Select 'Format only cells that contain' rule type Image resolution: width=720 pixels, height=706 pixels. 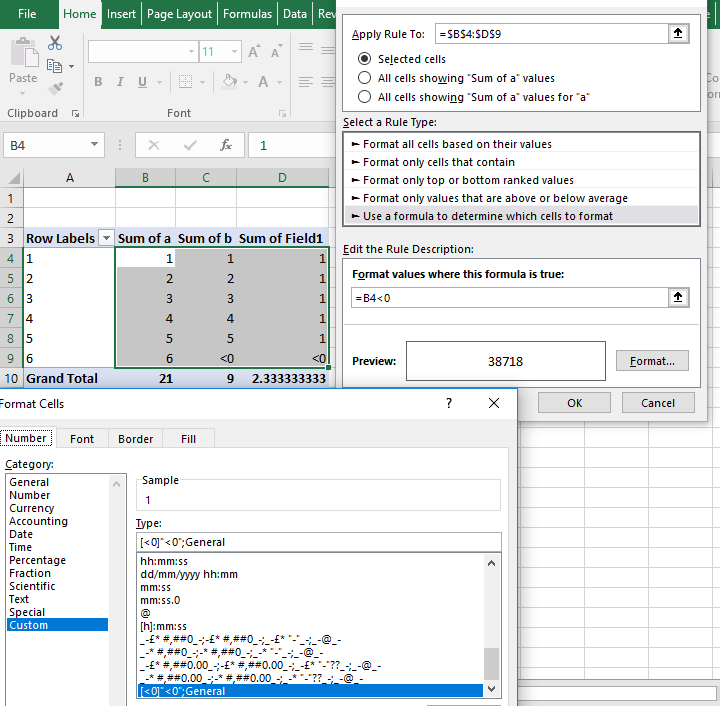521,162
